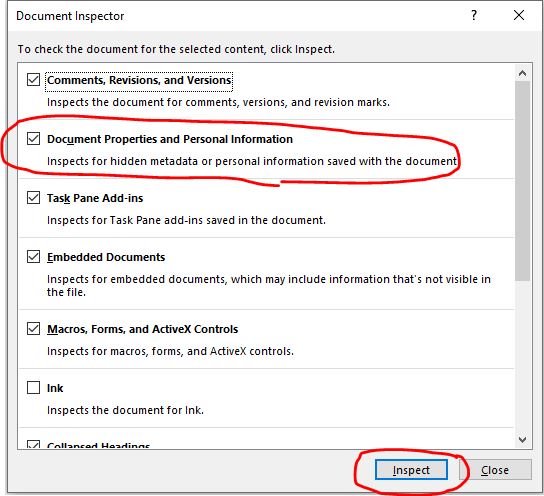
Task: Click the Task Pane Add-ins label
Action: click(x=95, y=198)
